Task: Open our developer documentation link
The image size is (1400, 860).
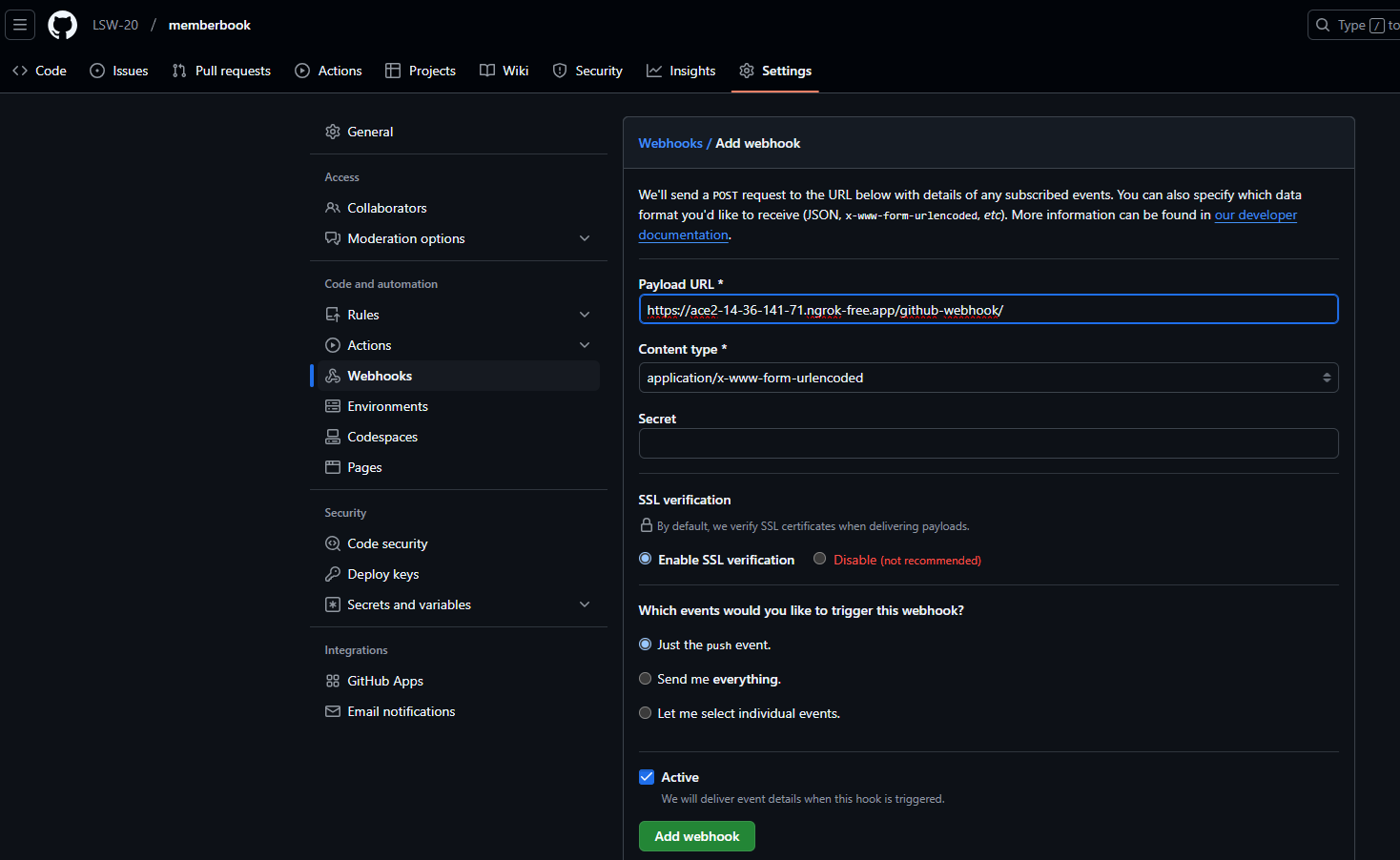Action: (x=1255, y=215)
